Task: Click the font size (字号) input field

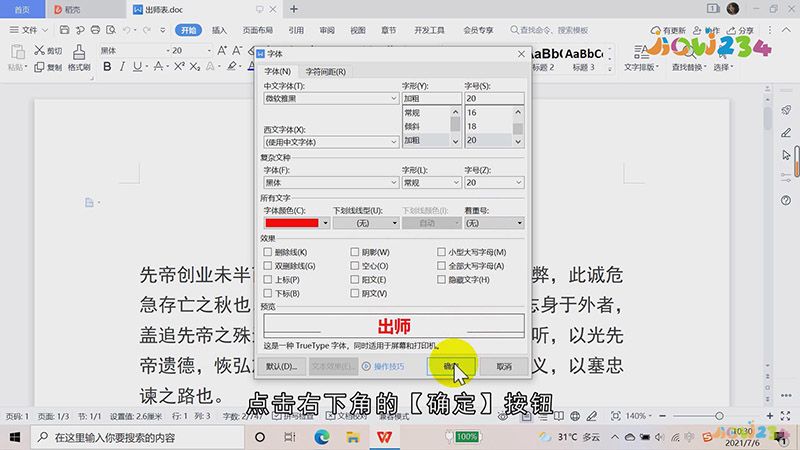Action: coord(494,98)
